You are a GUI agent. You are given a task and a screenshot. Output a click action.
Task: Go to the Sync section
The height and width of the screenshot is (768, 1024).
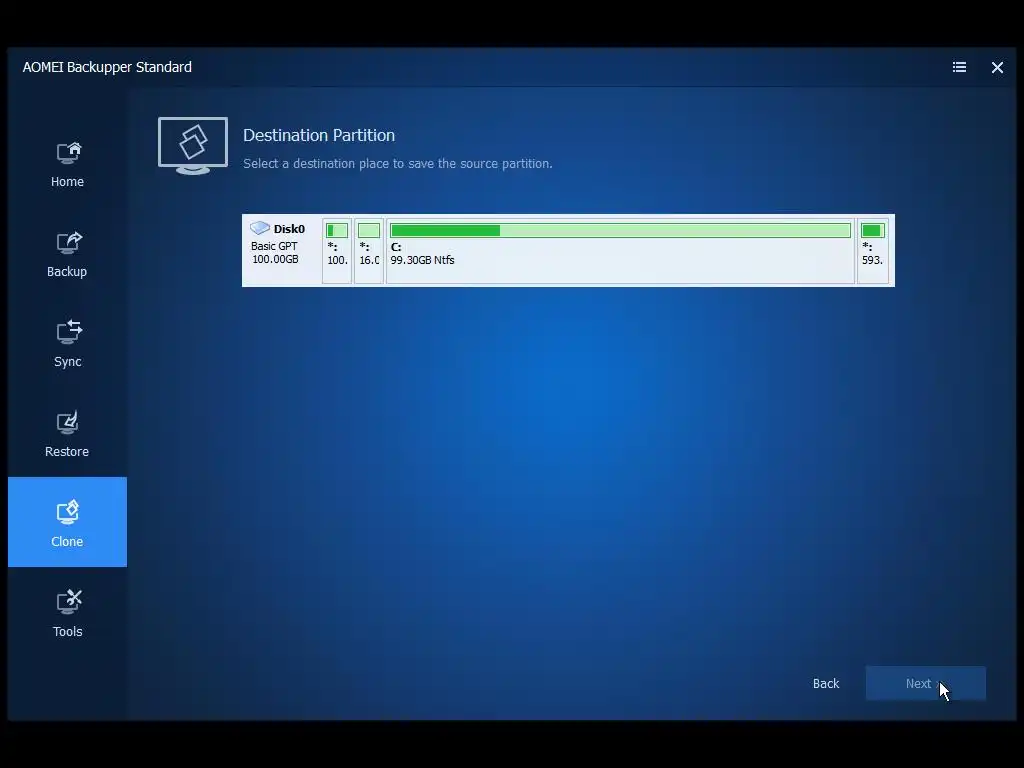[x=67, y=346]
